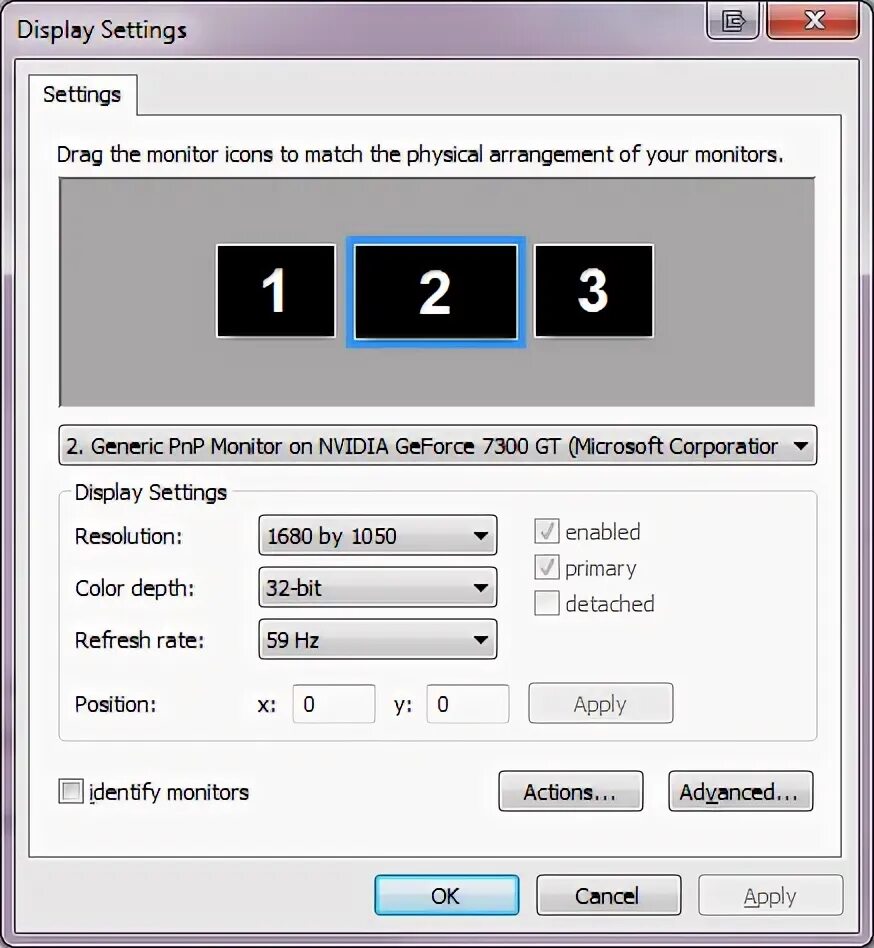
Task: Click the Apply button beside the Position fields
Action: (x=600, y=703)
